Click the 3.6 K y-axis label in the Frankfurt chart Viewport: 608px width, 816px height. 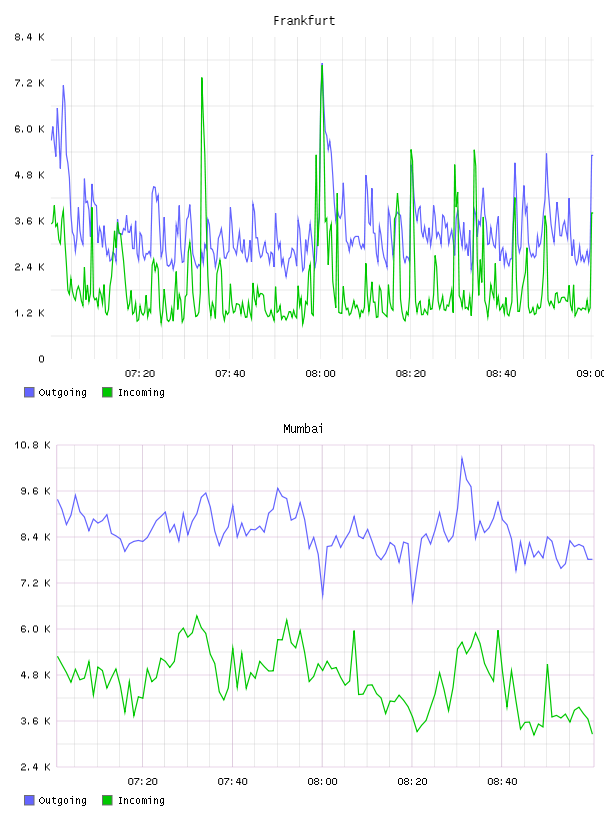[29, 221]
